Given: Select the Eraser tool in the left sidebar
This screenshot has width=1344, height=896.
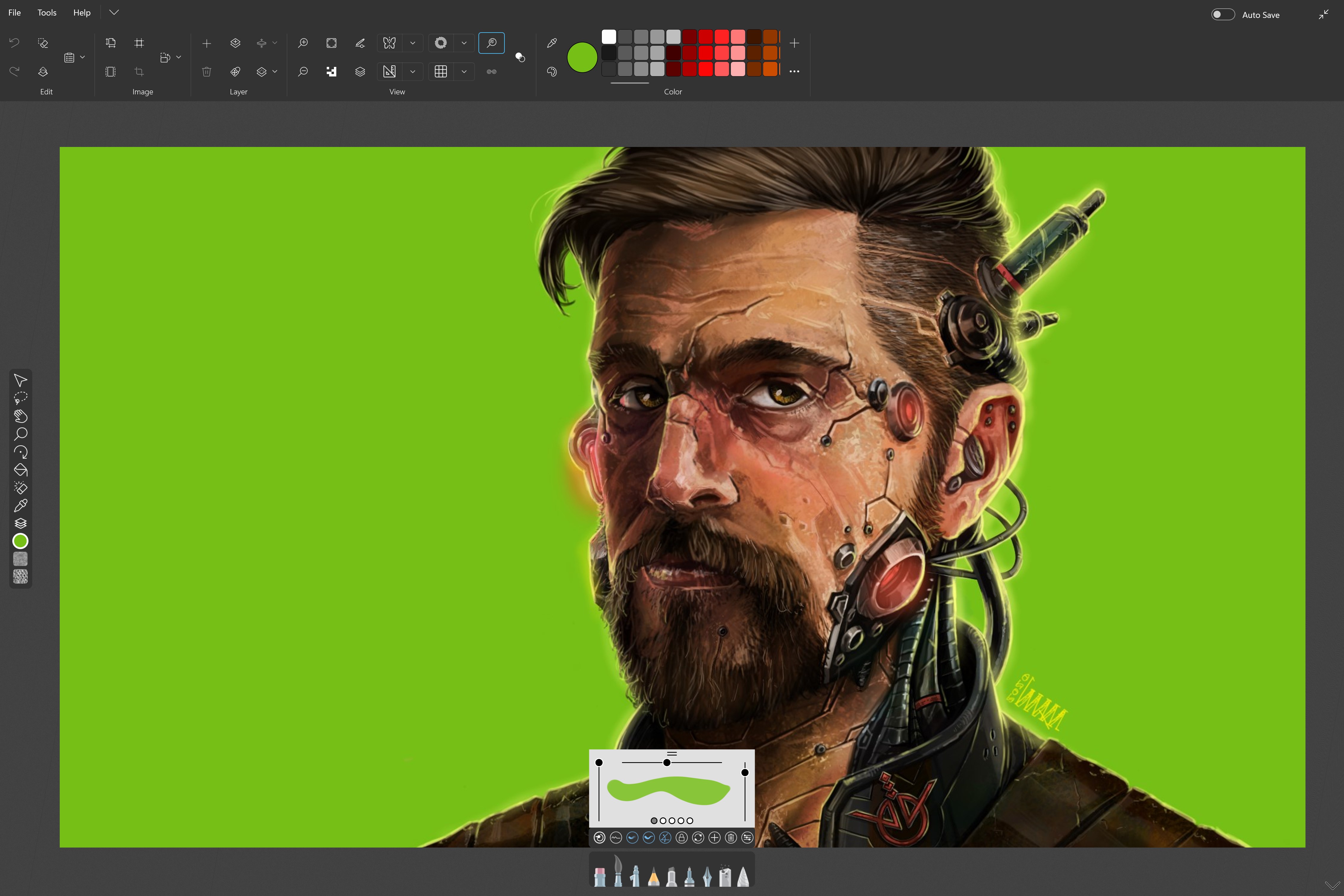Looking at the screenshot, I should point(21,488).
